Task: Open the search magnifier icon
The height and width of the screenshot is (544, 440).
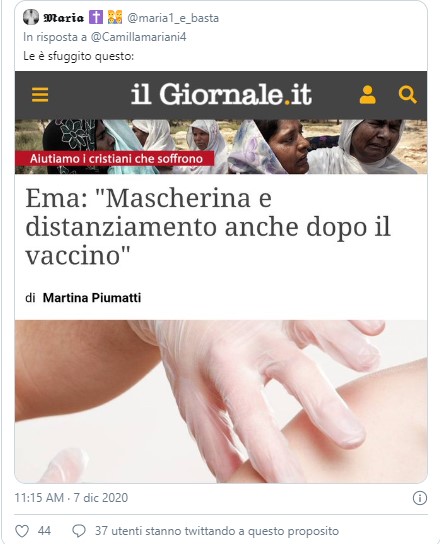Action: point(407,95)
